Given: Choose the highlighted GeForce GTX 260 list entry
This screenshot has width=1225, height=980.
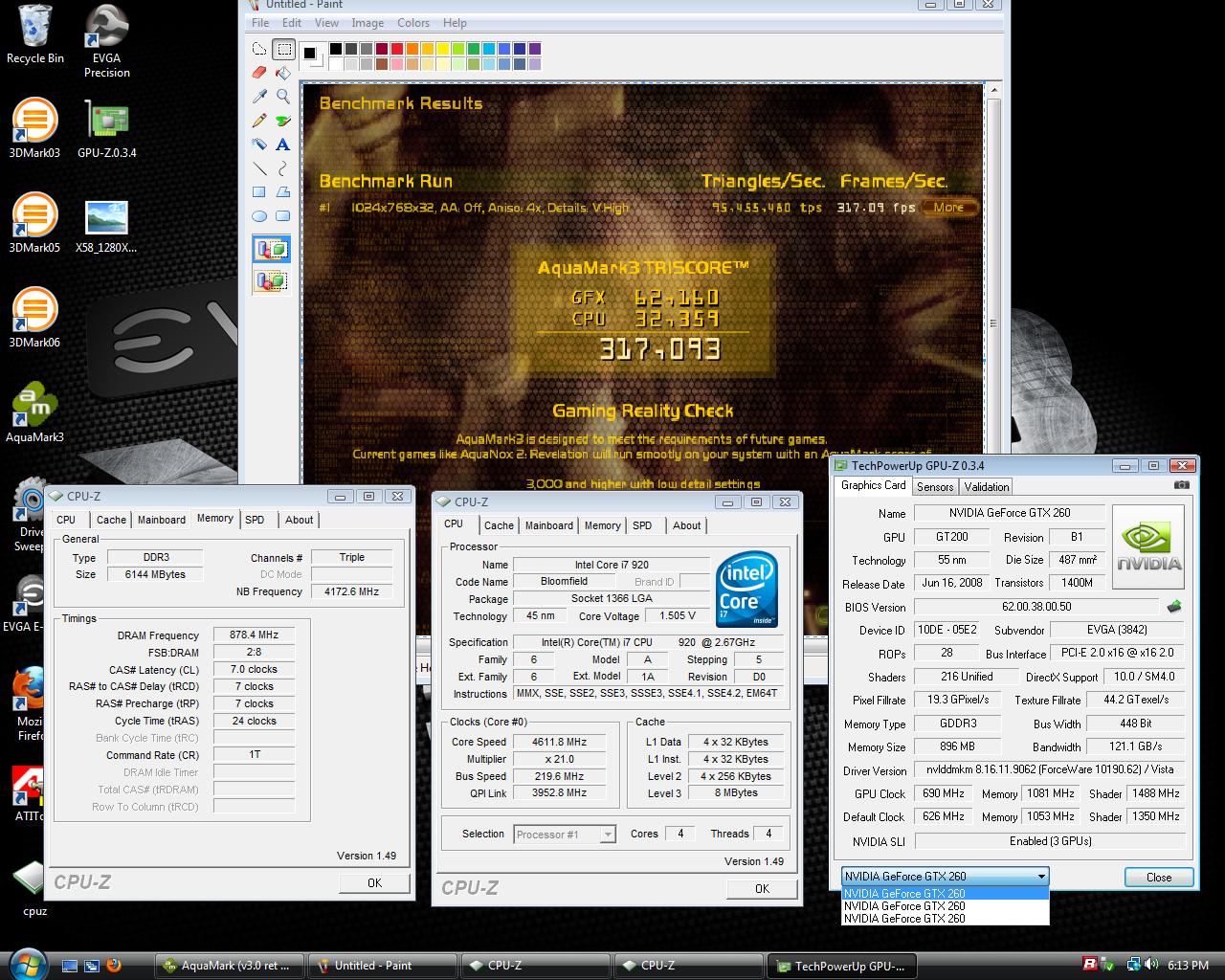Looking at the screenshot, I should 946,894.
